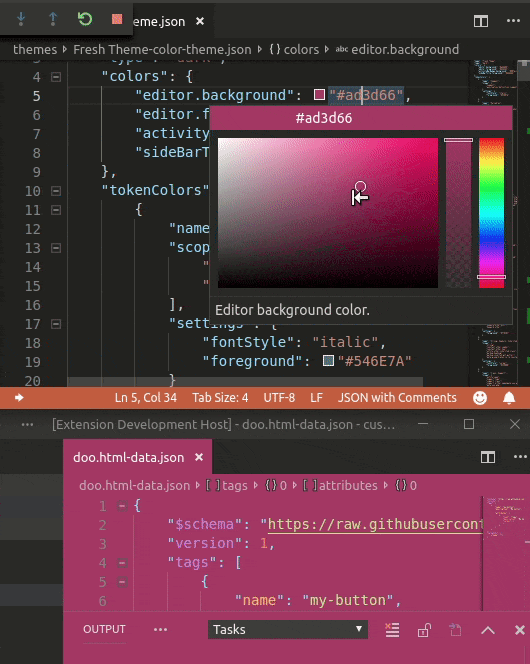
Task: Open the Tasks output channel dropdown
Action: coord(288,629)
